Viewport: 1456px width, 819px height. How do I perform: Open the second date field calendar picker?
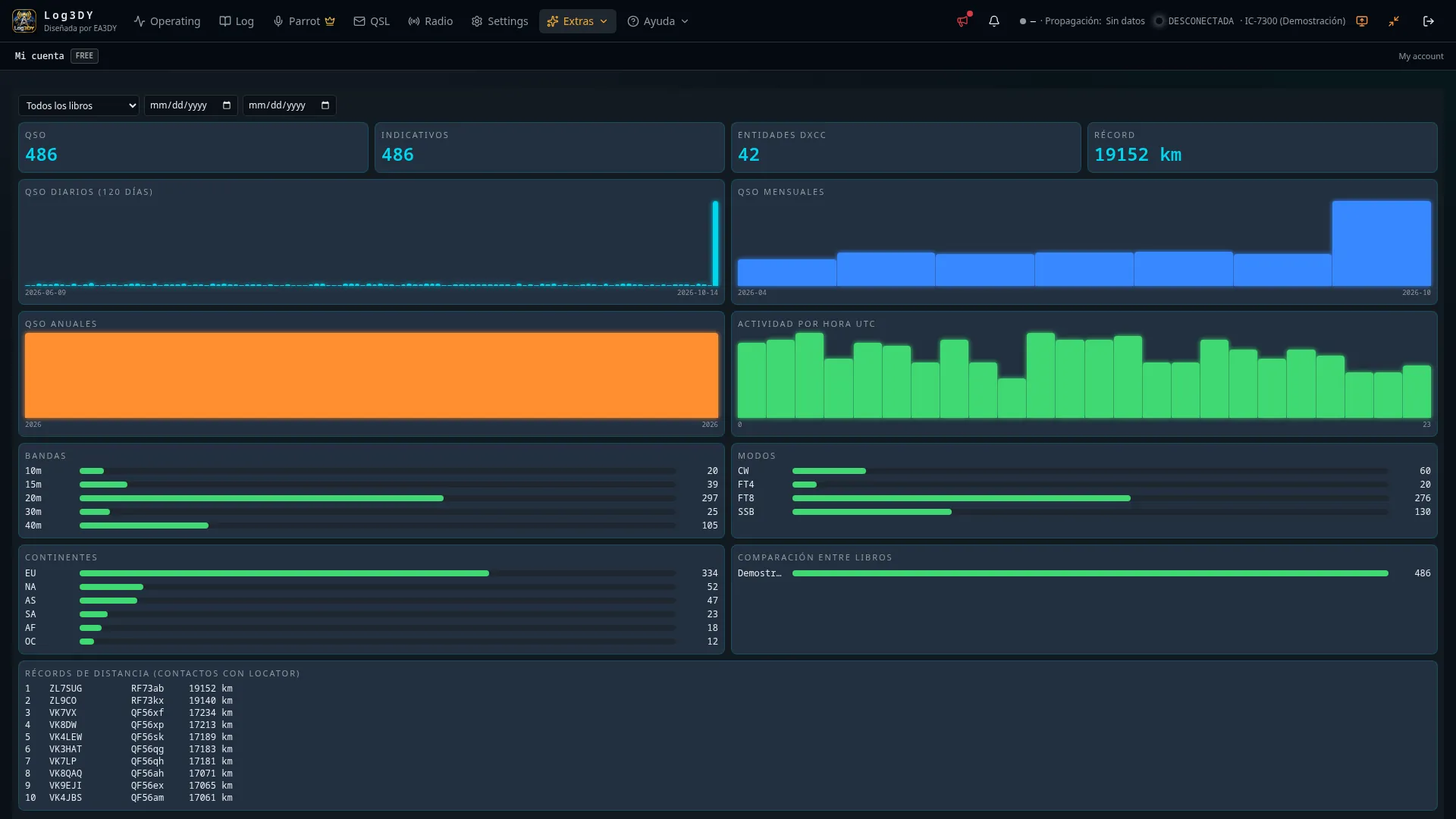tap(325, 105)
